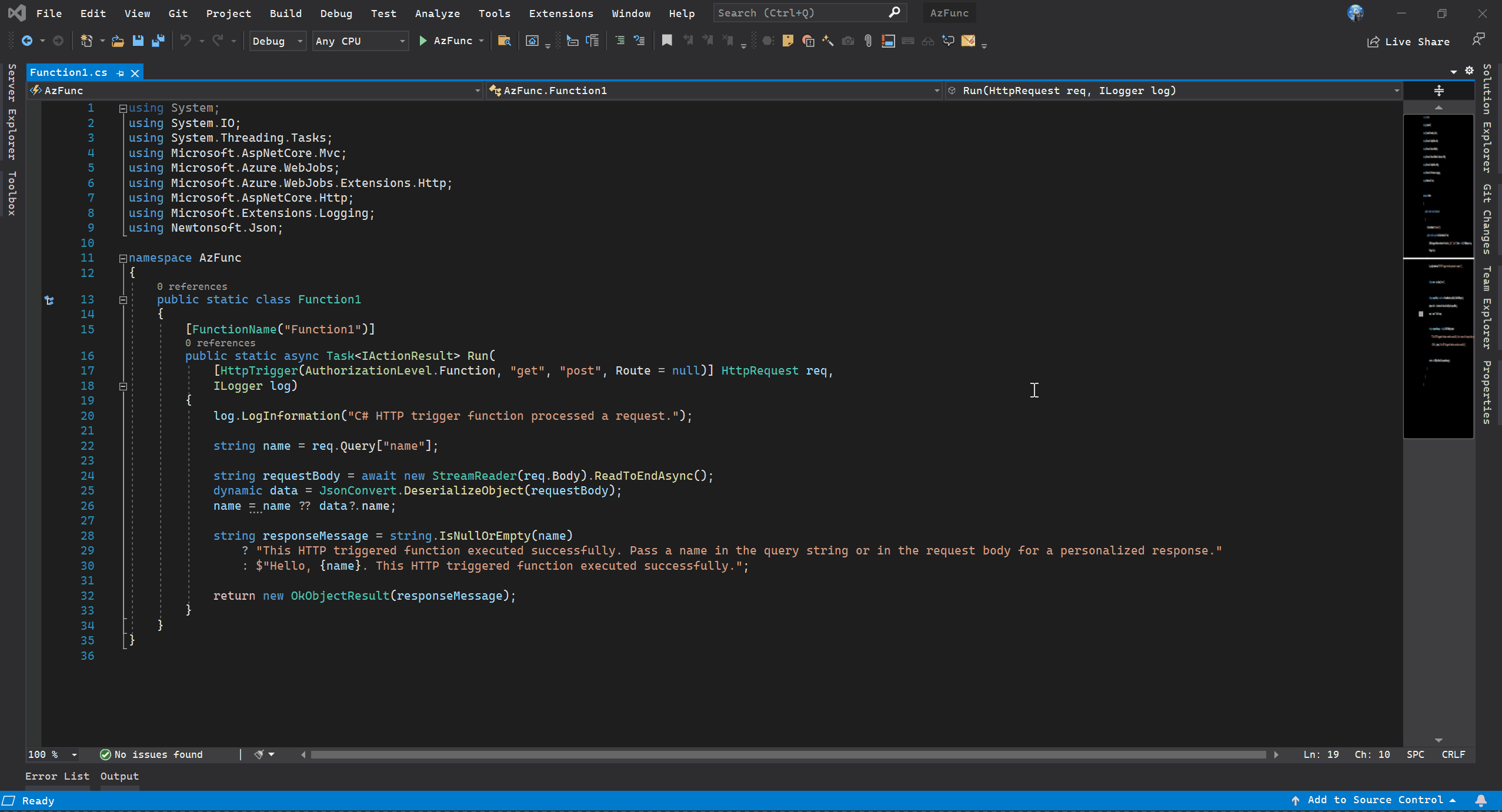This screenshot has height=812, width=1502.
Task: Open the Git Changes side tab
Action: [x=1487, y=219]
